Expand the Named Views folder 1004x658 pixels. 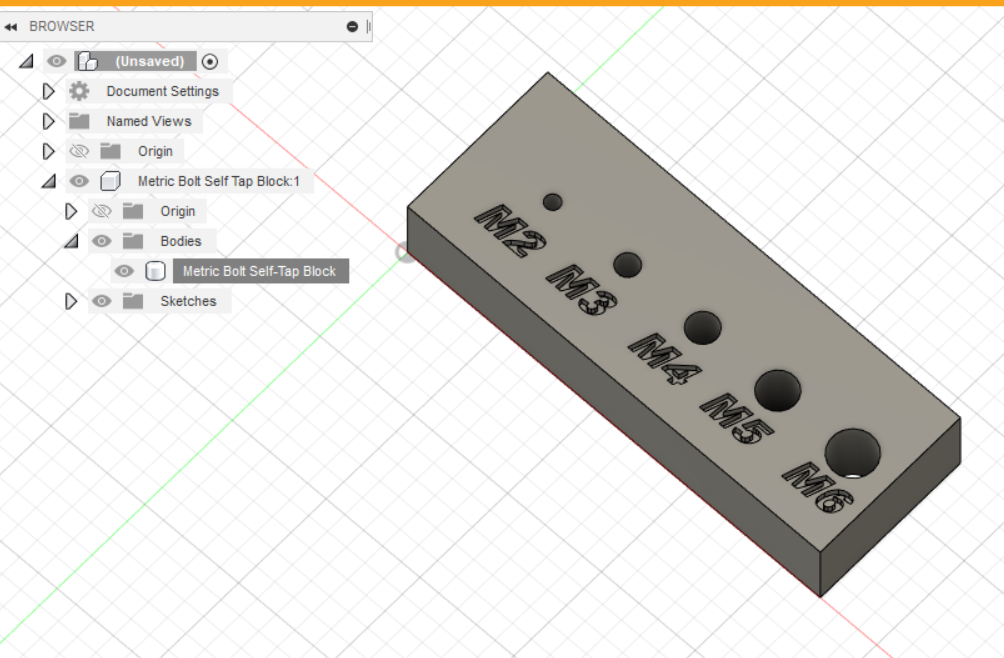point(47,120)
